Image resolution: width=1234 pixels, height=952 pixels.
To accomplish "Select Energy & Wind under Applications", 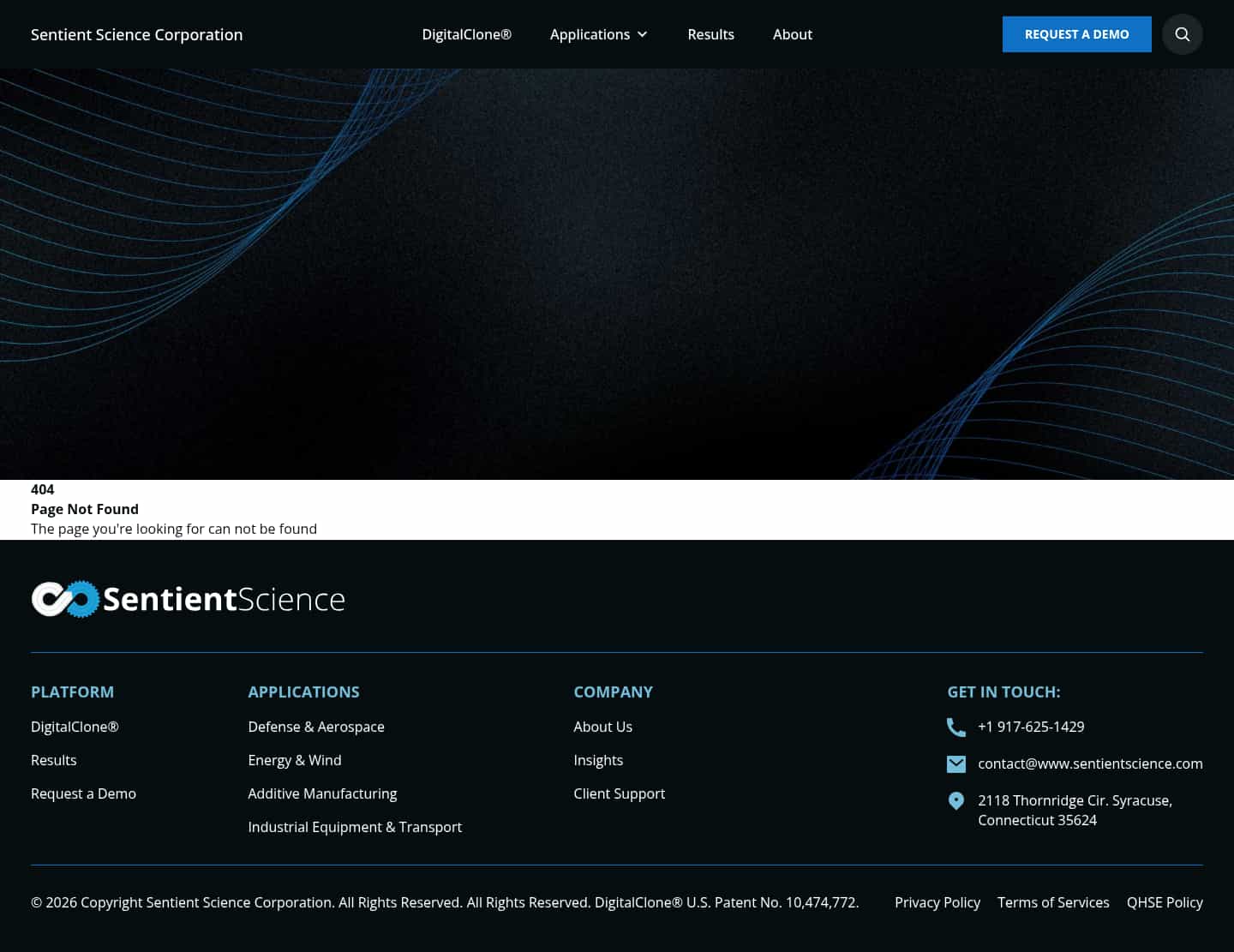I will [x=295, y=760].
